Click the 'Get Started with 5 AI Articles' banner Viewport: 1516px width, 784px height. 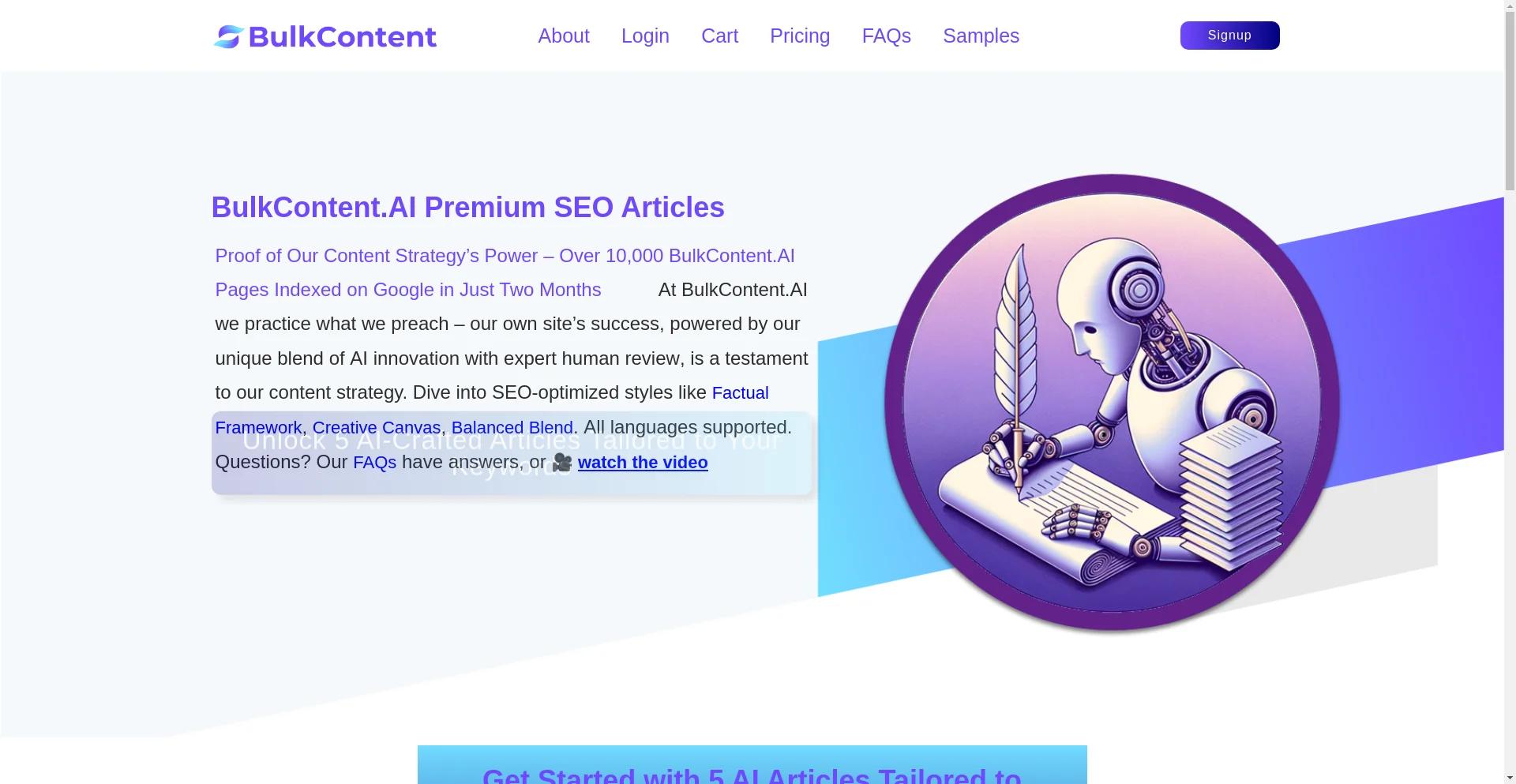point(752,765)
